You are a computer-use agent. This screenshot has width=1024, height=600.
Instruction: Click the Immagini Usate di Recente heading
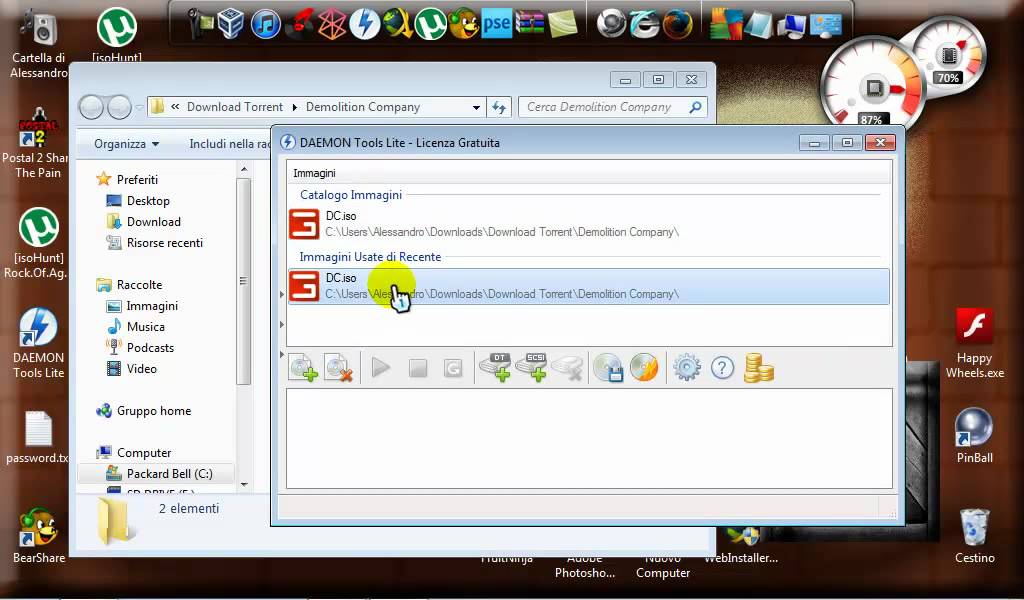(x=370, y=257)
